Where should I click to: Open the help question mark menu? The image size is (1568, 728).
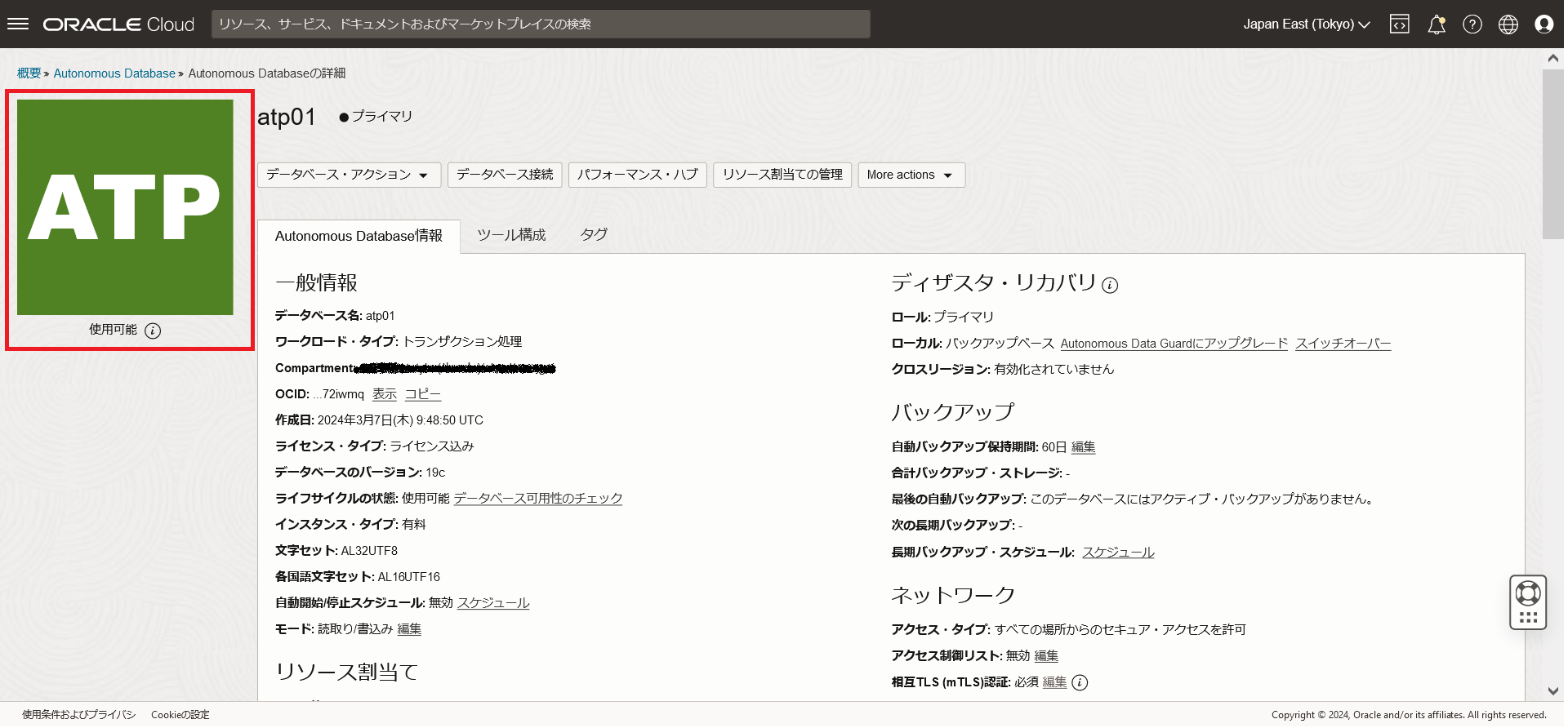tap(1472, 24)
